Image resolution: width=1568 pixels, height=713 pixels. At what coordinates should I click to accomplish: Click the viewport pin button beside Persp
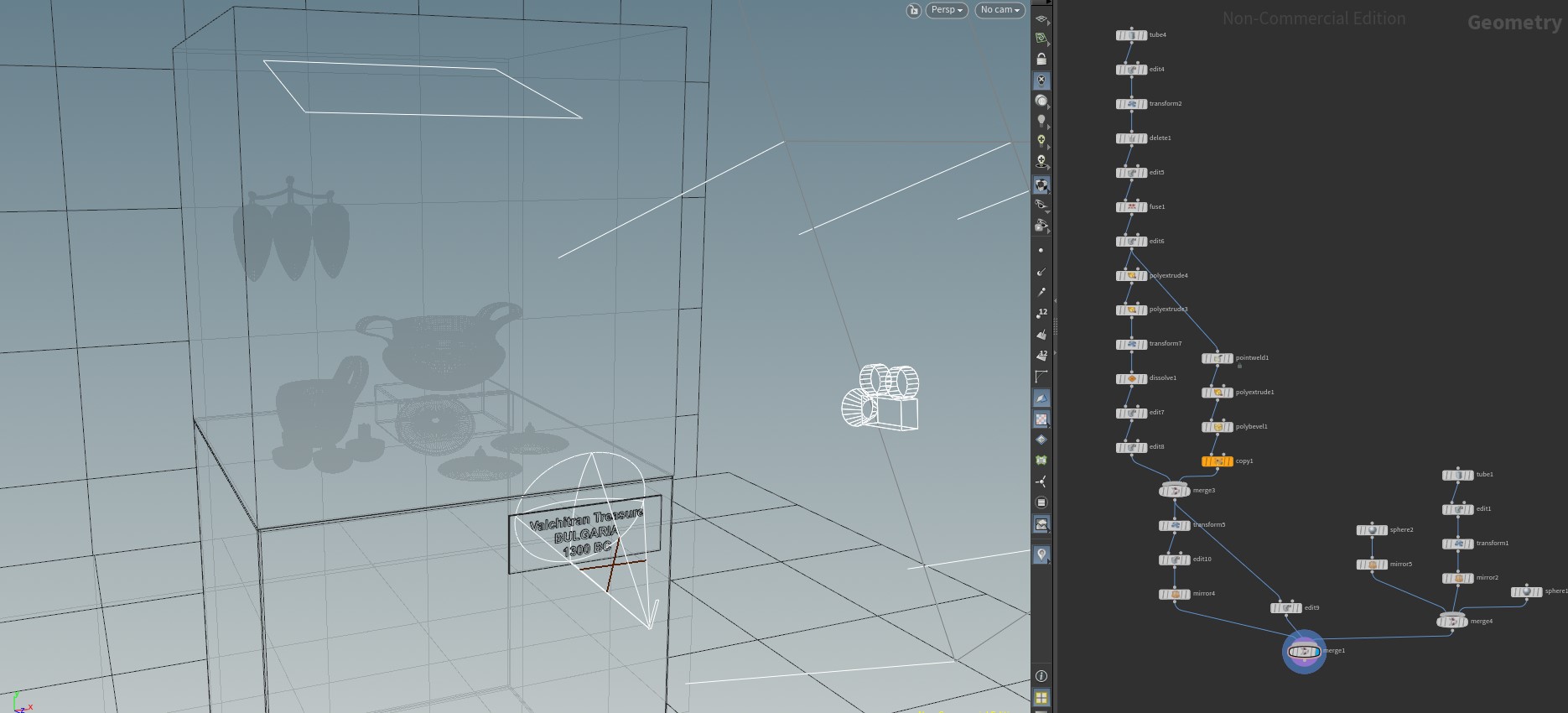[x=914, y=10]
